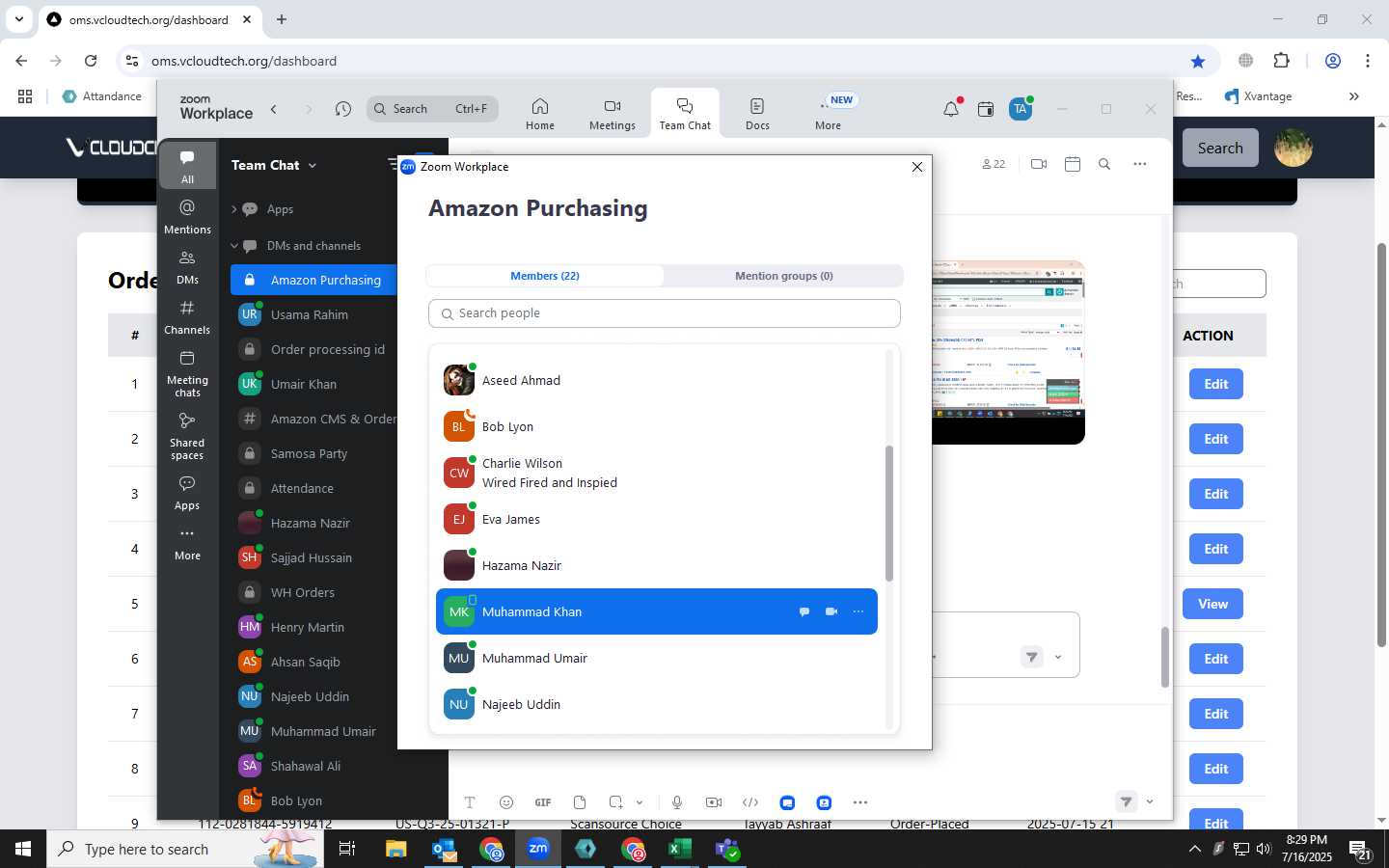Open shared screenshot thumbnail in chat
Viewport: 1389px width, 868px height.
[x=1008, y=352]
